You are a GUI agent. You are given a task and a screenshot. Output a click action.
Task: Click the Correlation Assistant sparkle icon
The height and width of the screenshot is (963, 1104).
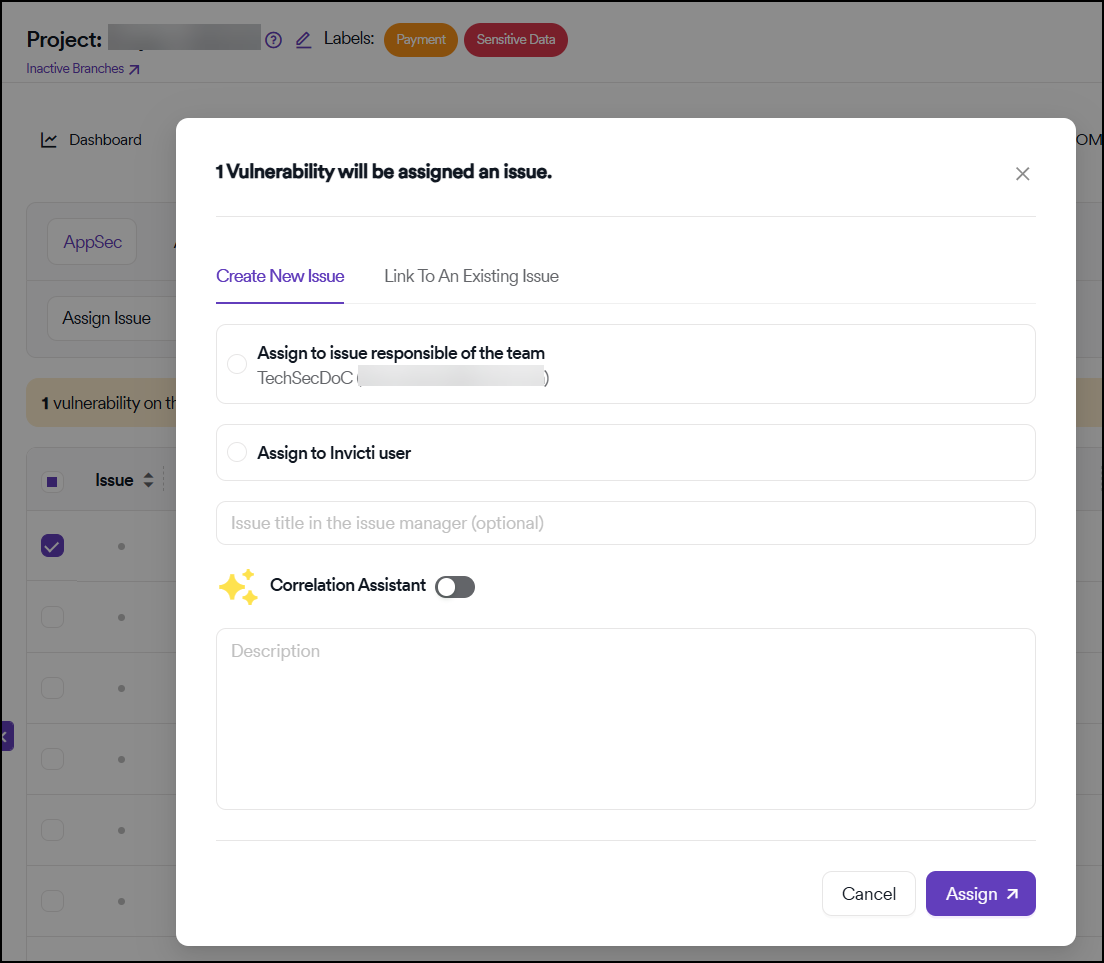238,587
